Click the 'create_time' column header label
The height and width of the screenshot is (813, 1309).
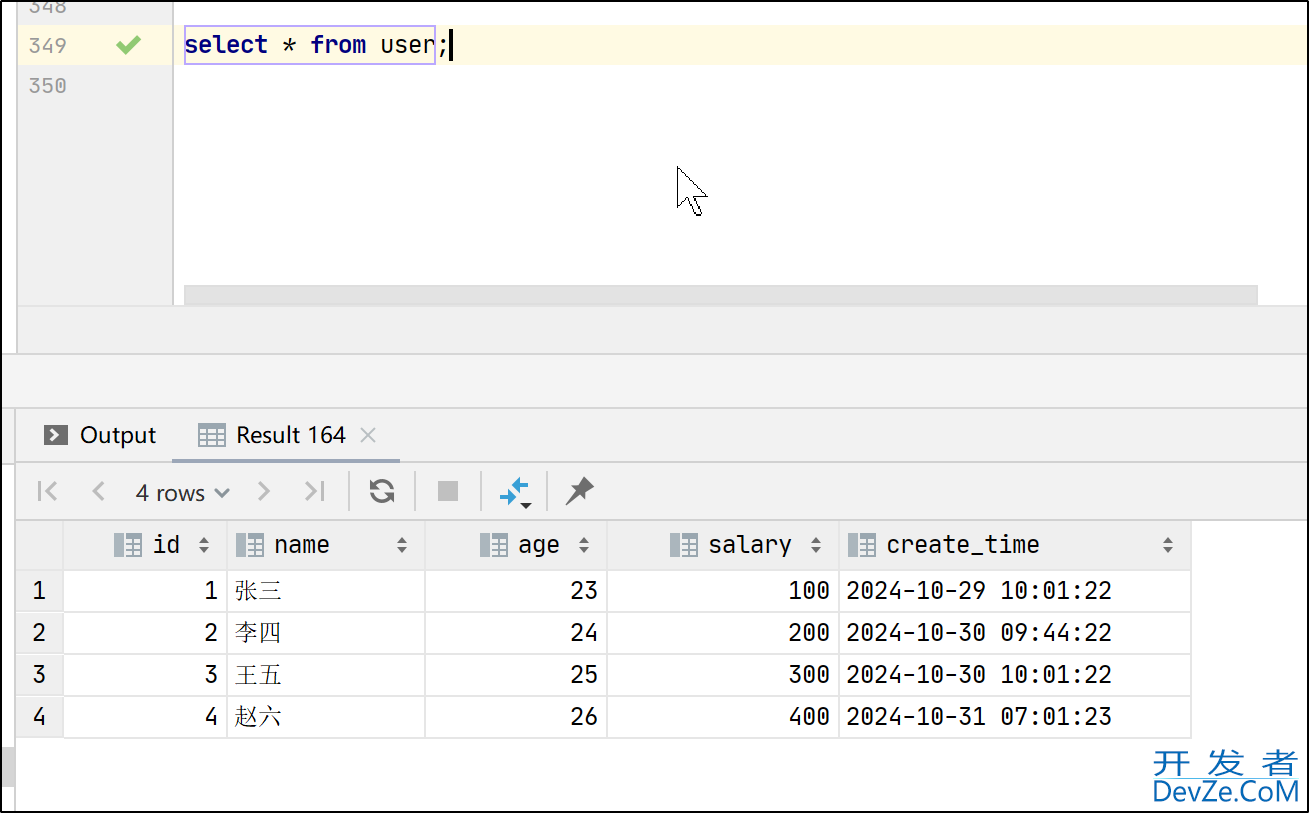[x=963, y=545]
